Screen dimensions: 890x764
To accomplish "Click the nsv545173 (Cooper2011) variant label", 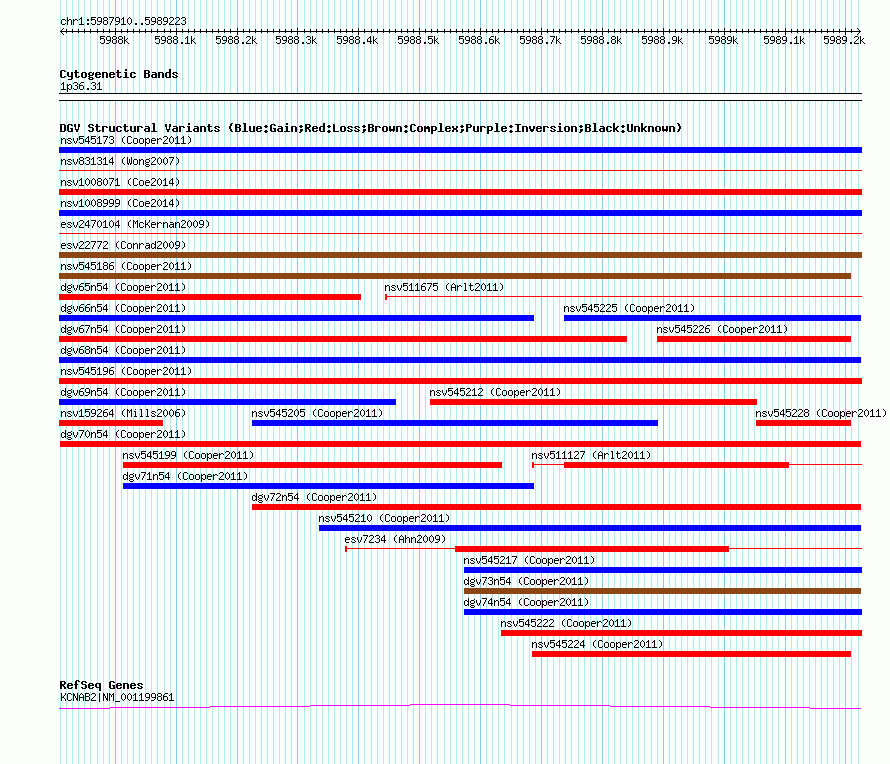I will click(126, 140).
